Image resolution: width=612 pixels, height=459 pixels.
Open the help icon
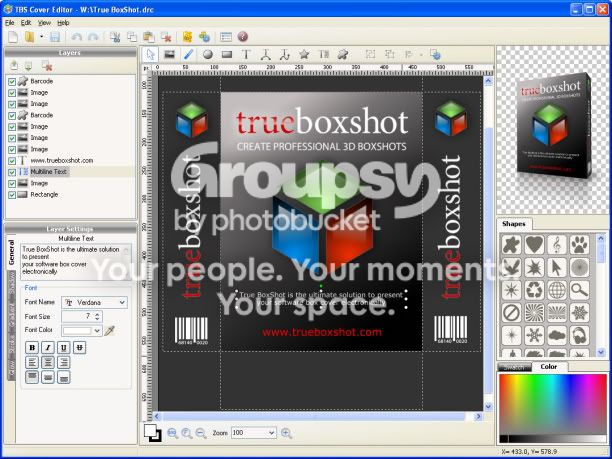pos(243,37)
